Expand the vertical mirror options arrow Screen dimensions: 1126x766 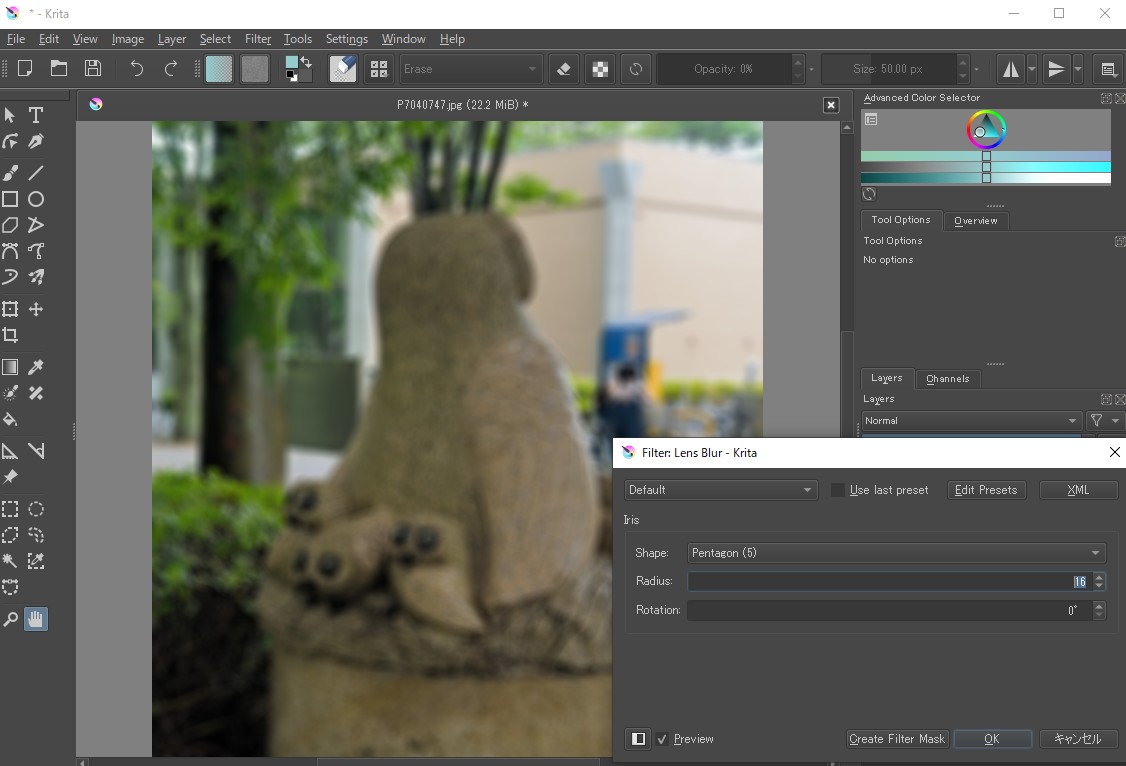click(1078, 69)
